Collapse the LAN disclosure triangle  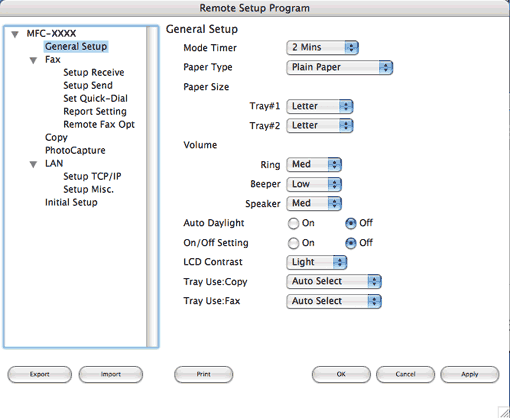tap(33, 164)
